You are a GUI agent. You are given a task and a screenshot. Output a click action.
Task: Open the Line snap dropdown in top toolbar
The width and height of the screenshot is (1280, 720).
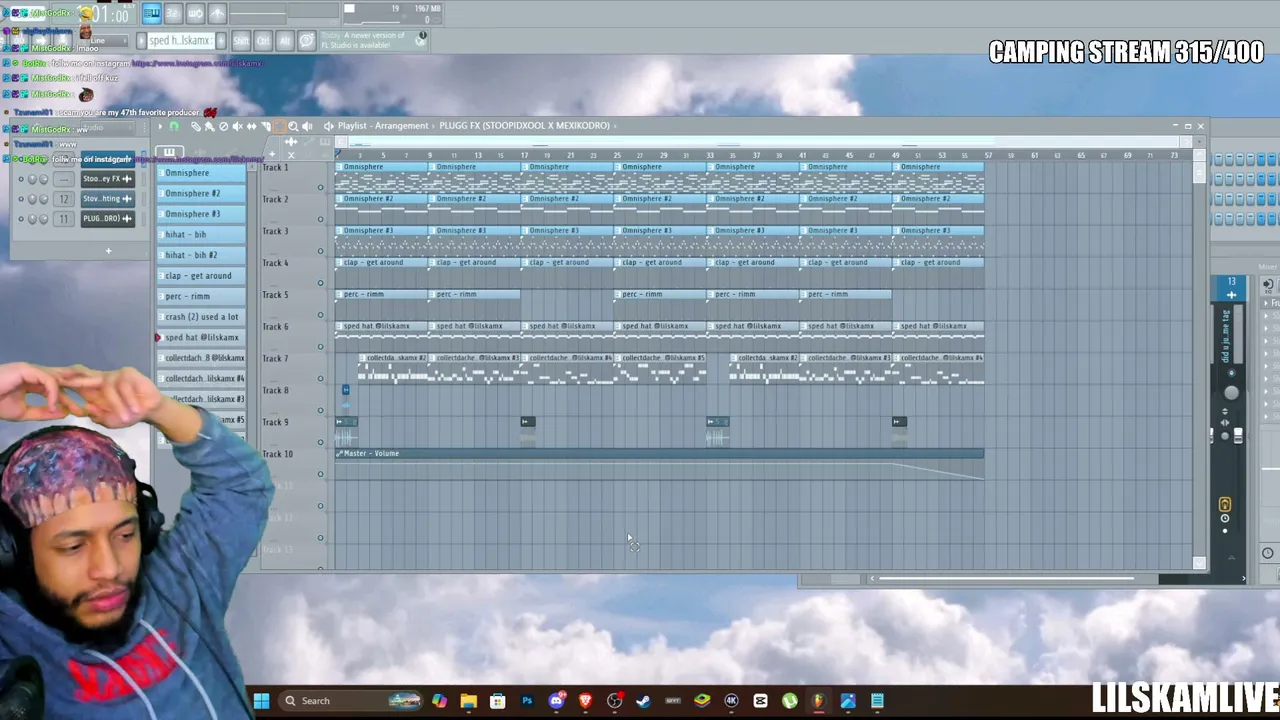point(107,41)
